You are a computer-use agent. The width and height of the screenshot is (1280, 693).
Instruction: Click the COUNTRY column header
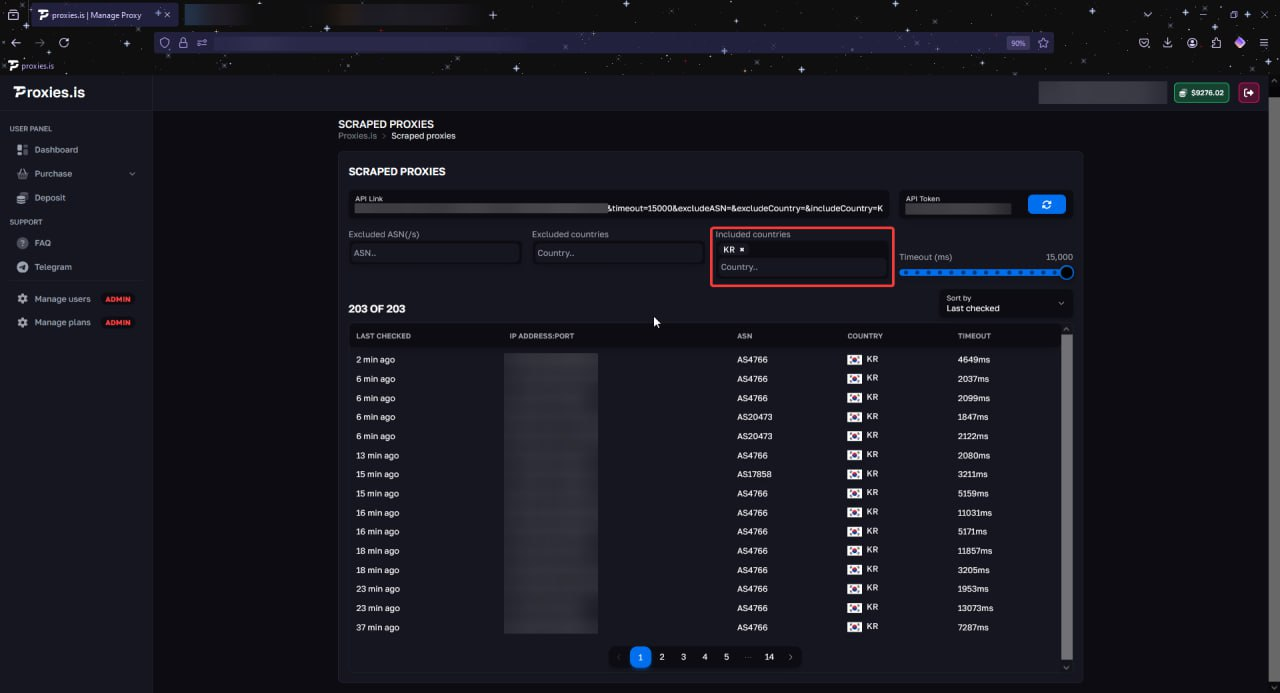pos(865,336)
